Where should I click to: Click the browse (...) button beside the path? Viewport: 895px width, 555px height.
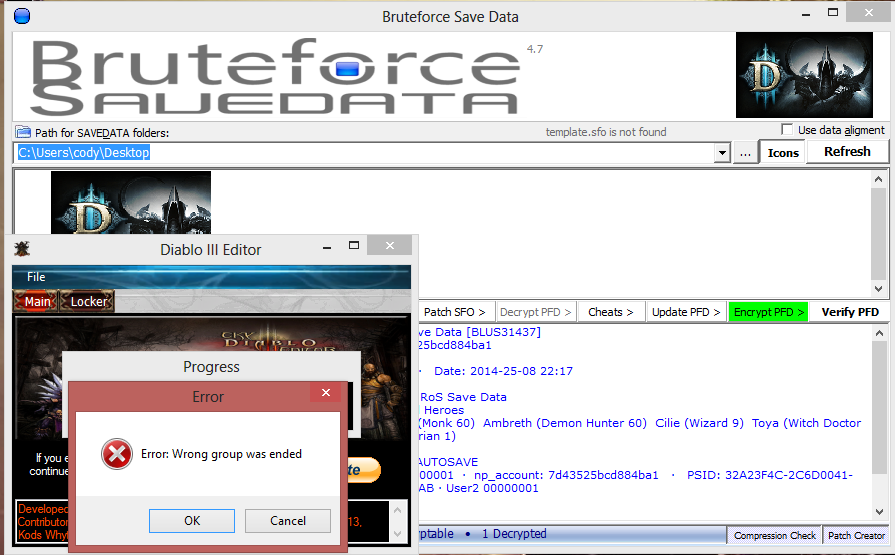coord(745,153)
